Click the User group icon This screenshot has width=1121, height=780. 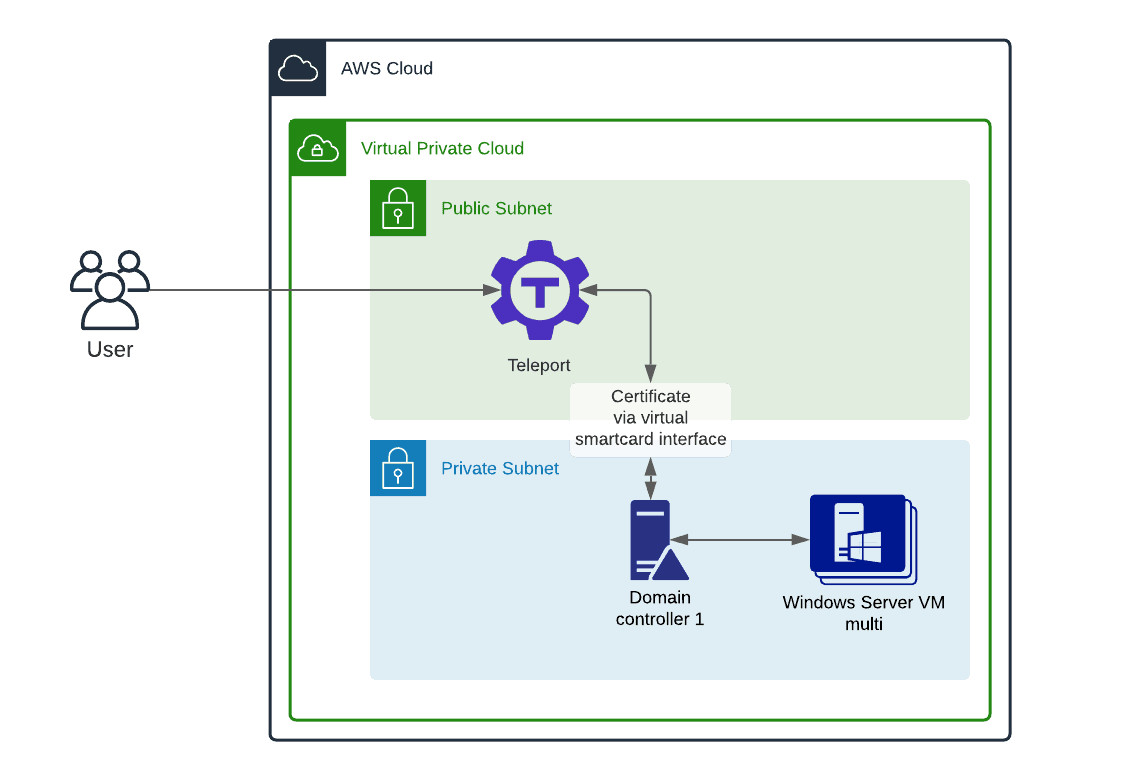pyautogui.click(x=110, y=290)
